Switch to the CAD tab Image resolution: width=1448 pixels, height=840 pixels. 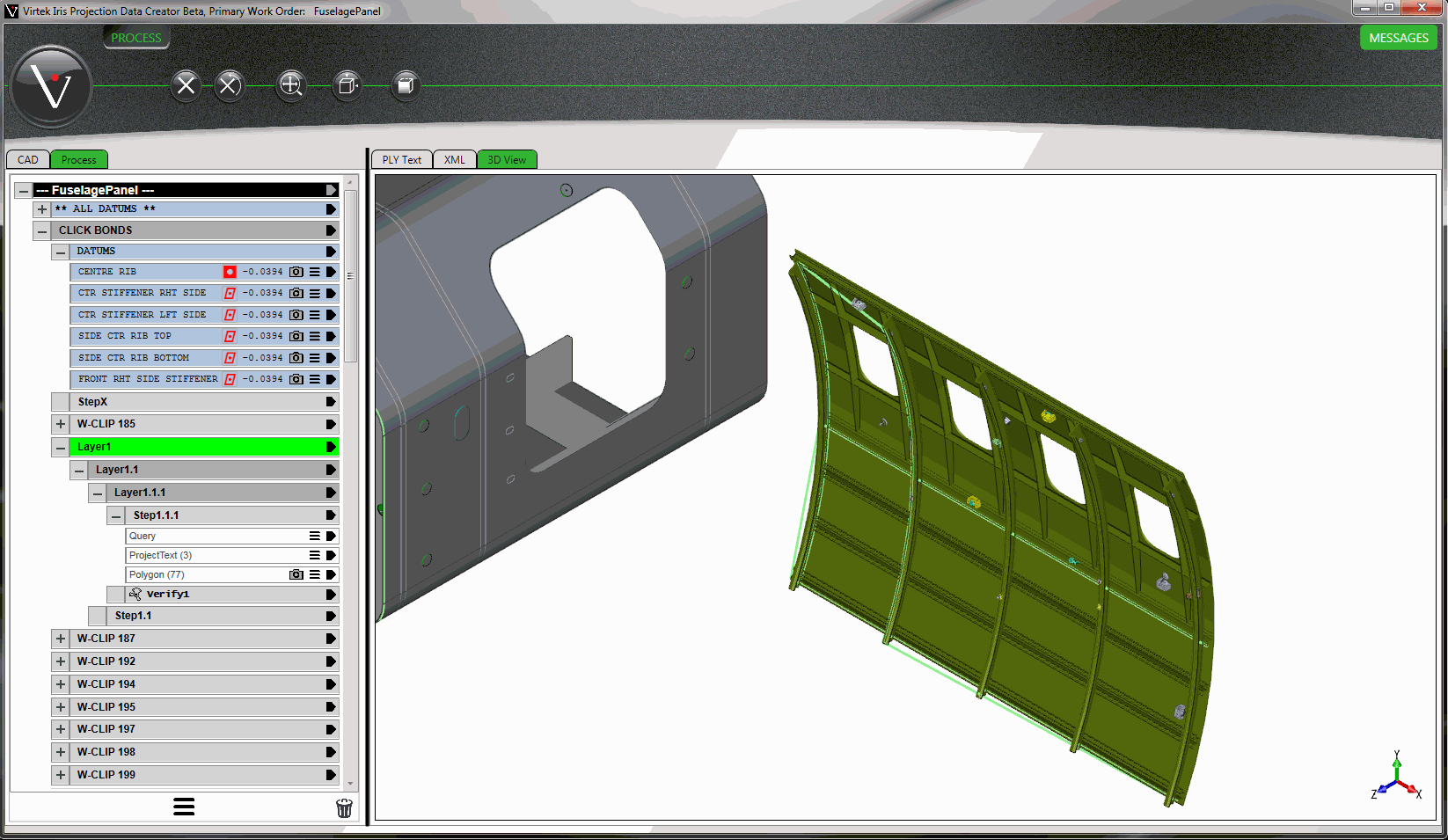[x=28, y=159]
